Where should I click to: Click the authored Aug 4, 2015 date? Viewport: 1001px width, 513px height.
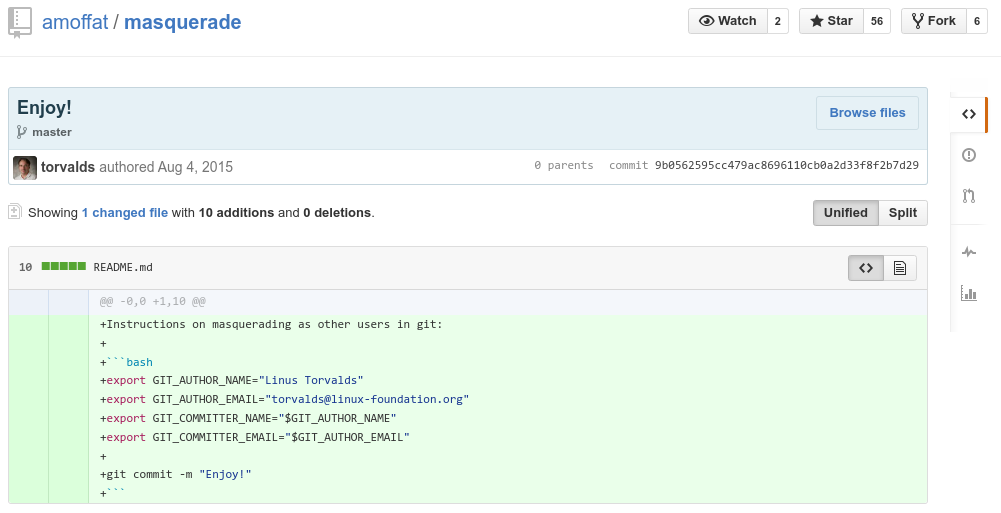(x=166, y=167)
